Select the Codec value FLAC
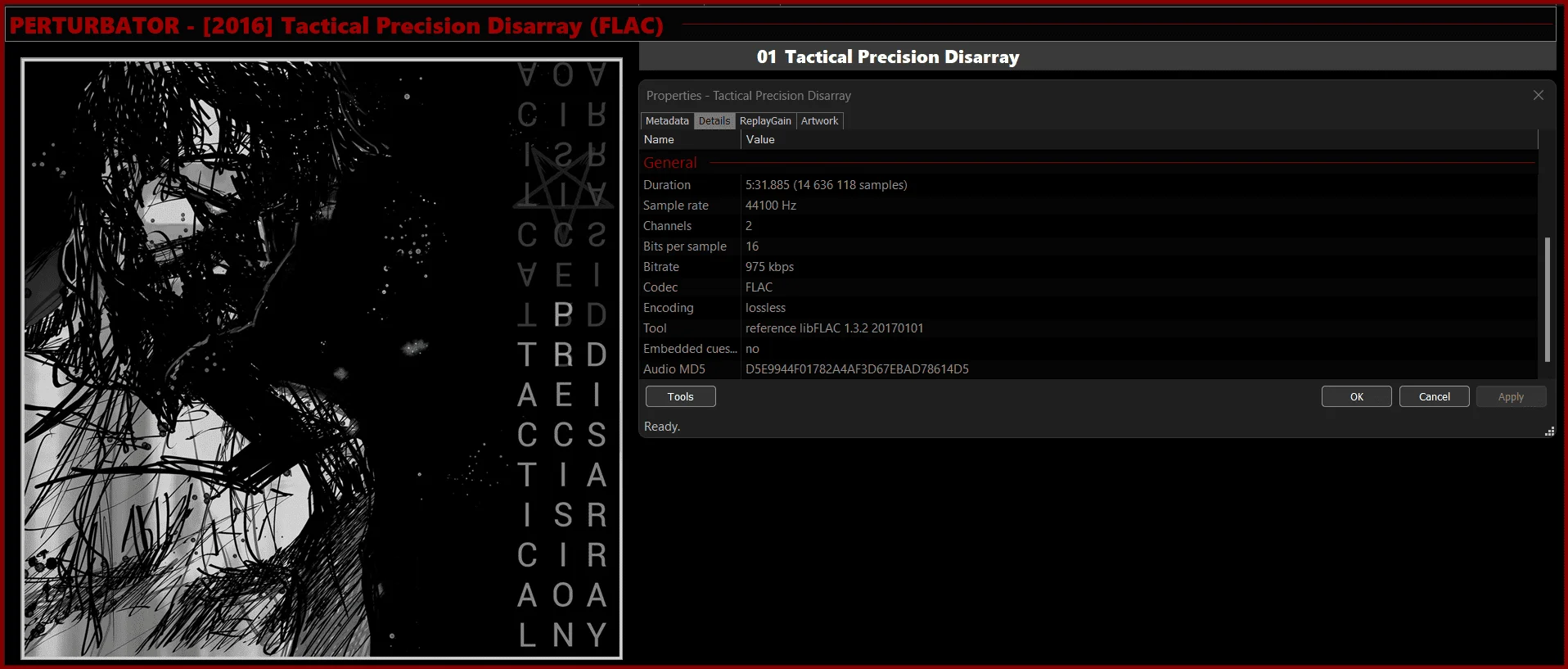The image size is (1568, 669). (x=759, y=287)
